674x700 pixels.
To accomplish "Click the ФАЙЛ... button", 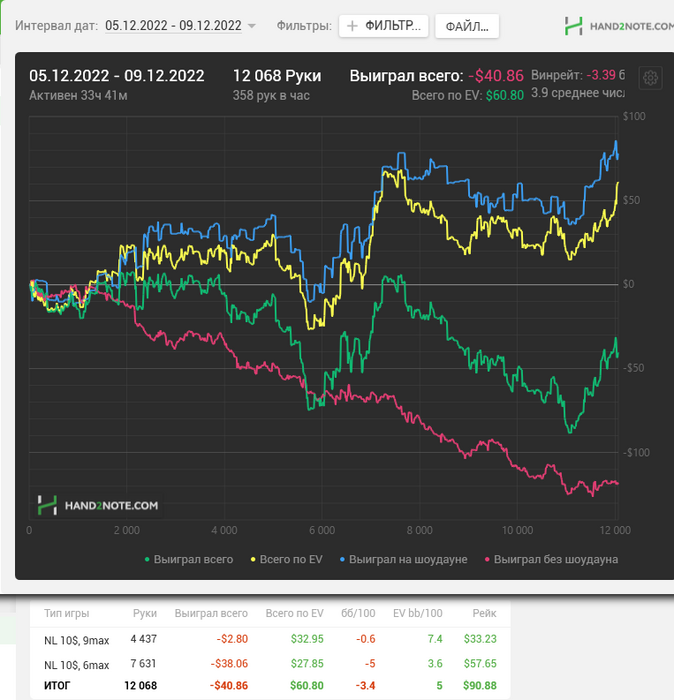I will [467, 26].
